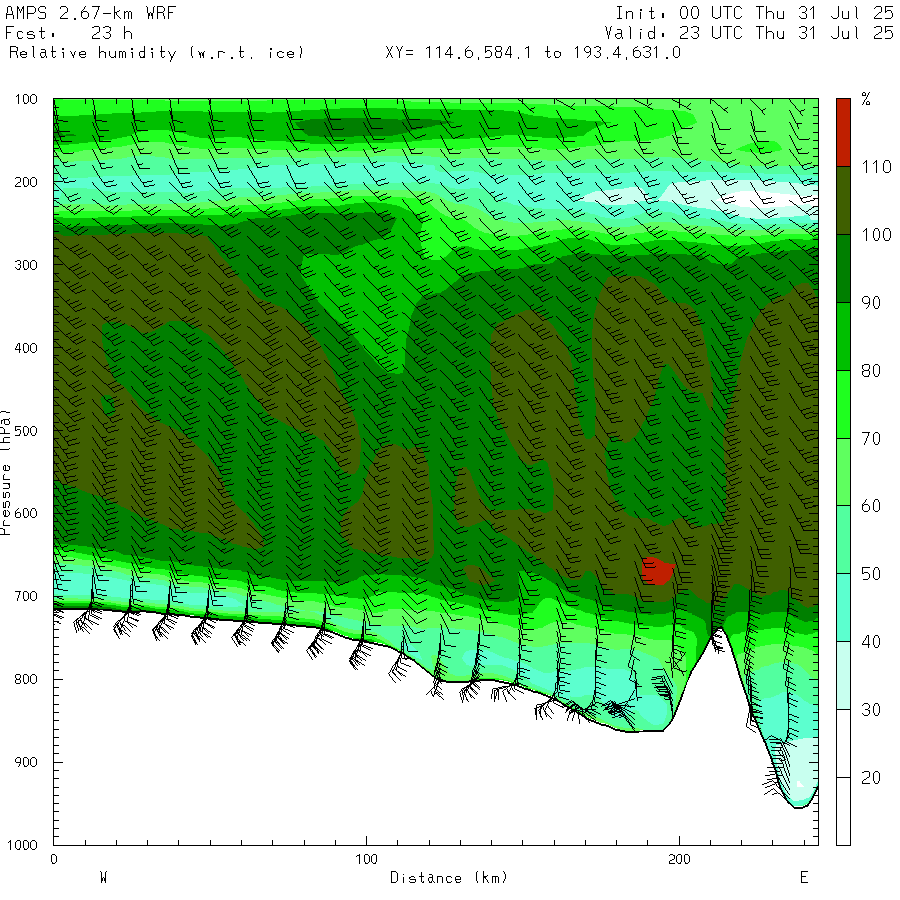This screenshot has width=900, height=900.
Task: Click the '200' pressure axis label
Action: click(26, 182)
